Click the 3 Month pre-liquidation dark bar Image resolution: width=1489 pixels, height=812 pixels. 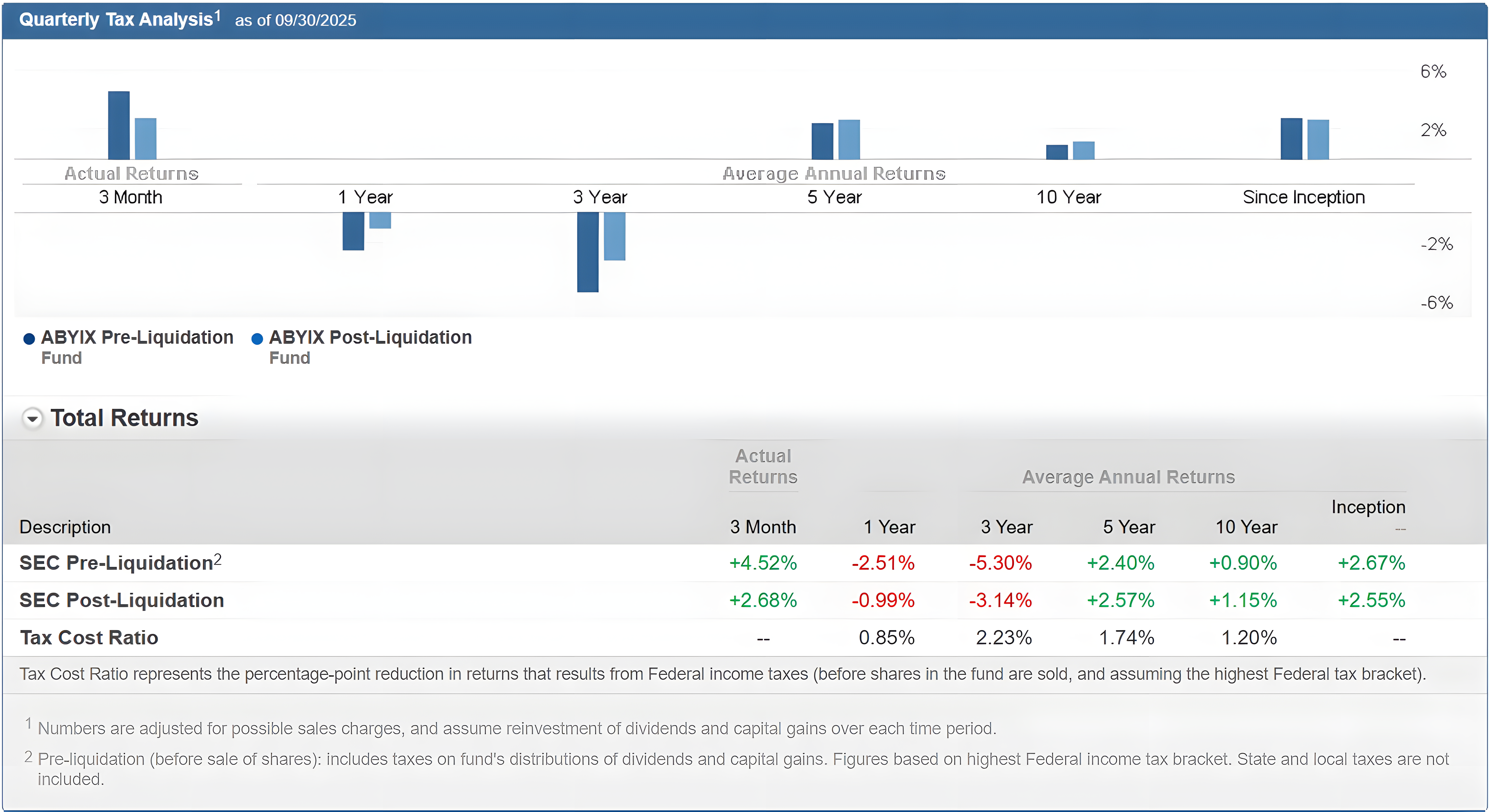pyautogui.click(x=118, y=125)
